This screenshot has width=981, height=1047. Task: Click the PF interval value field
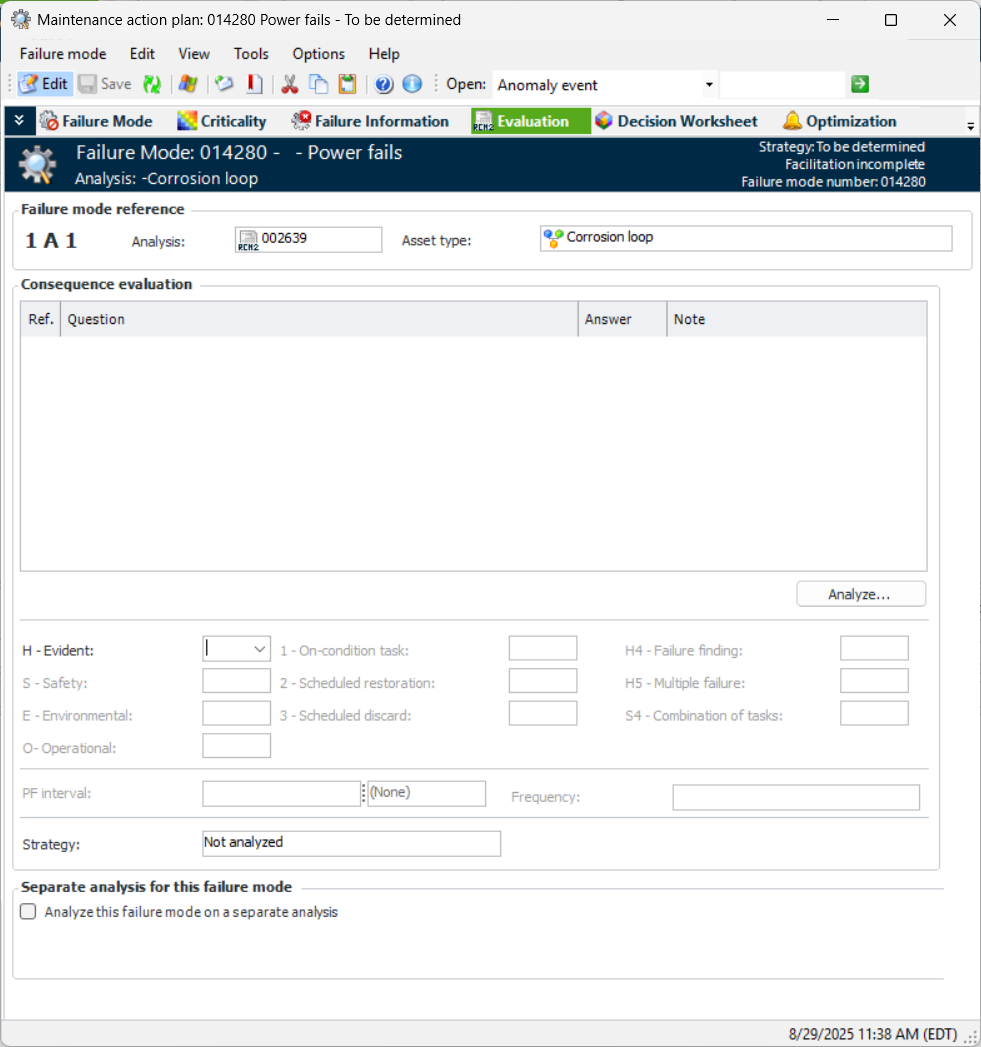[x=281, y=793]
